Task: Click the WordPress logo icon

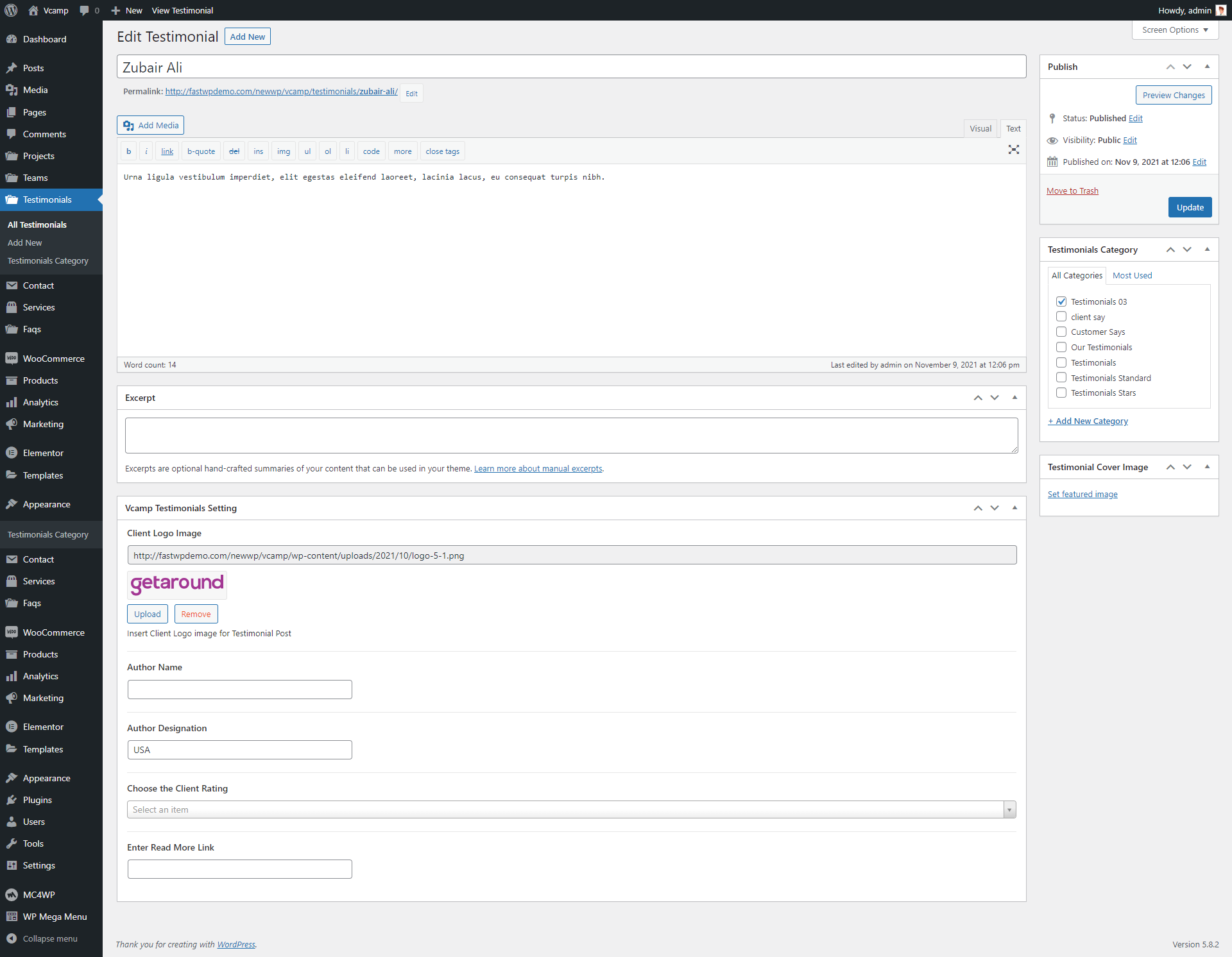Action: (x=11, y=10)
